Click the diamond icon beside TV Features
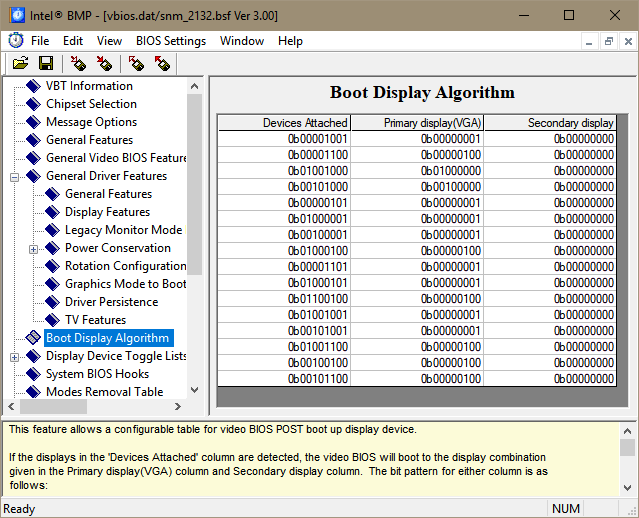Image resolution: width=639 pixels, height=518 pixels. 53,320
